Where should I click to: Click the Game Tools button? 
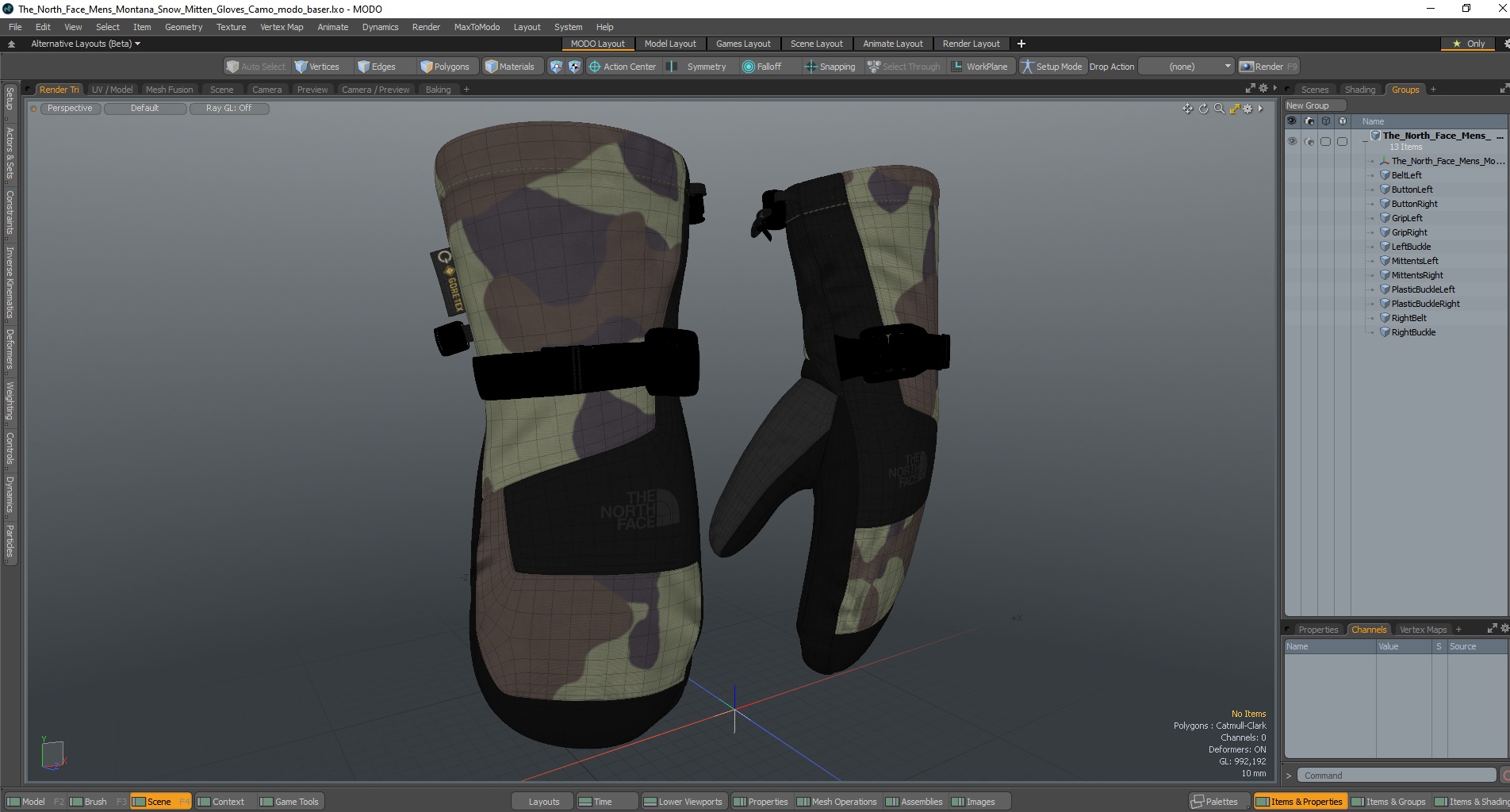coord(289,802)
